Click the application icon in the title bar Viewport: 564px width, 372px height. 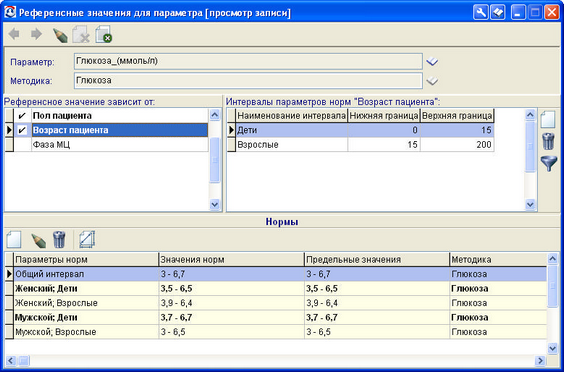point(10,13)
